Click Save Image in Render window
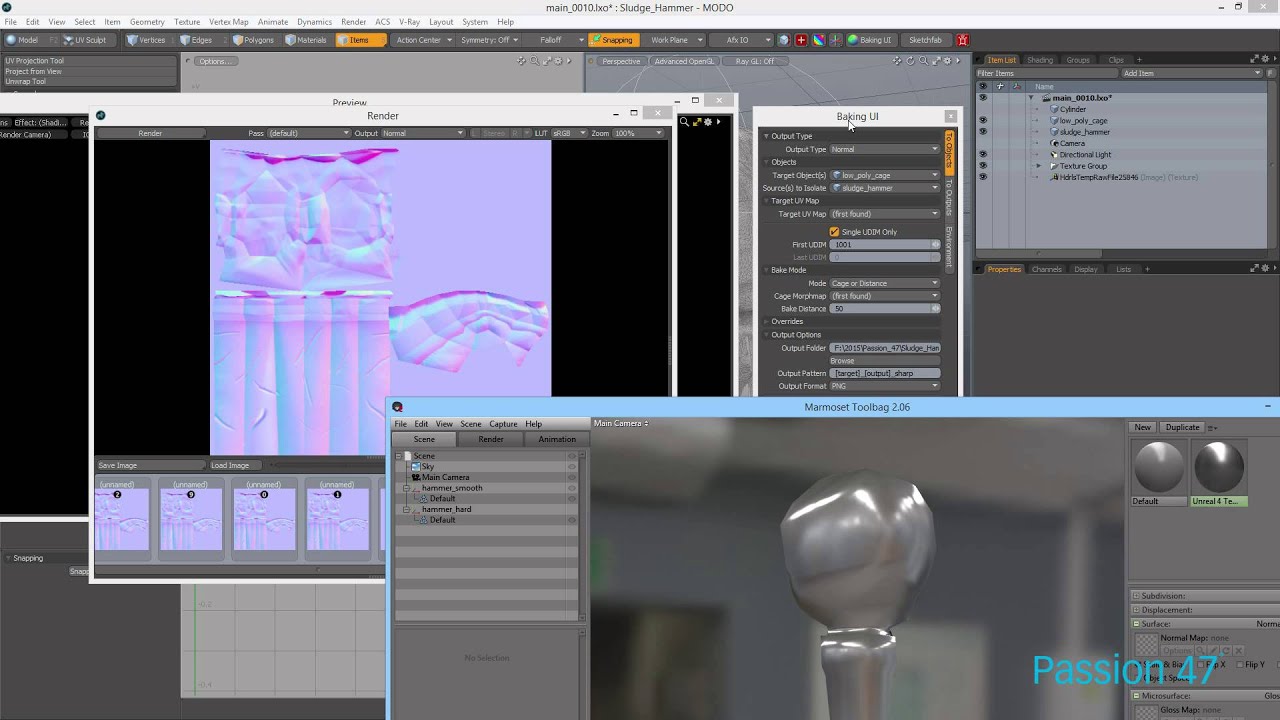The image size is (1280, 720). point(150,465)
